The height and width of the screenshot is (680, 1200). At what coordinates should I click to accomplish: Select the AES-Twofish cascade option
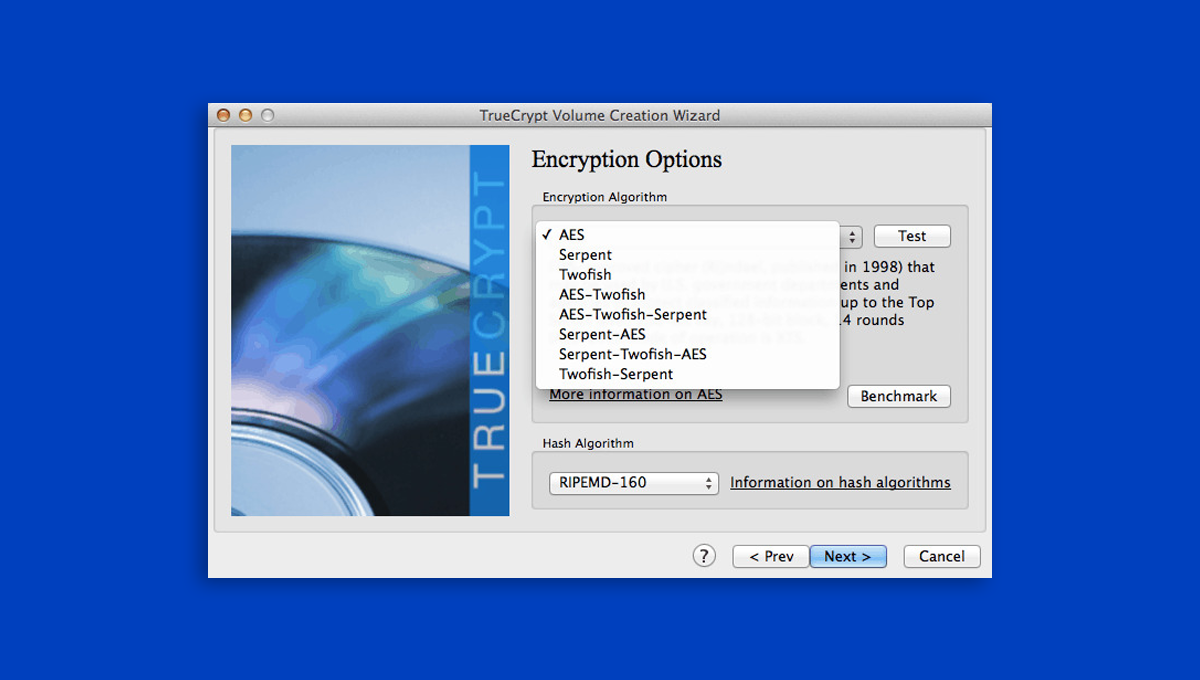click(x=687, y=295)
